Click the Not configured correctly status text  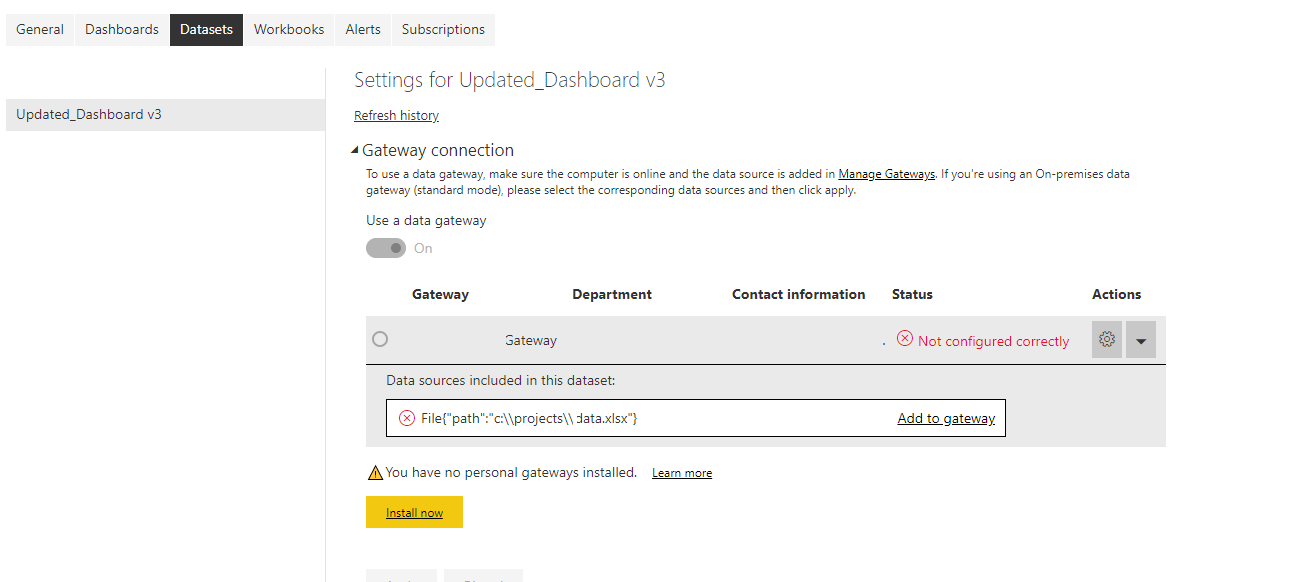993,341
